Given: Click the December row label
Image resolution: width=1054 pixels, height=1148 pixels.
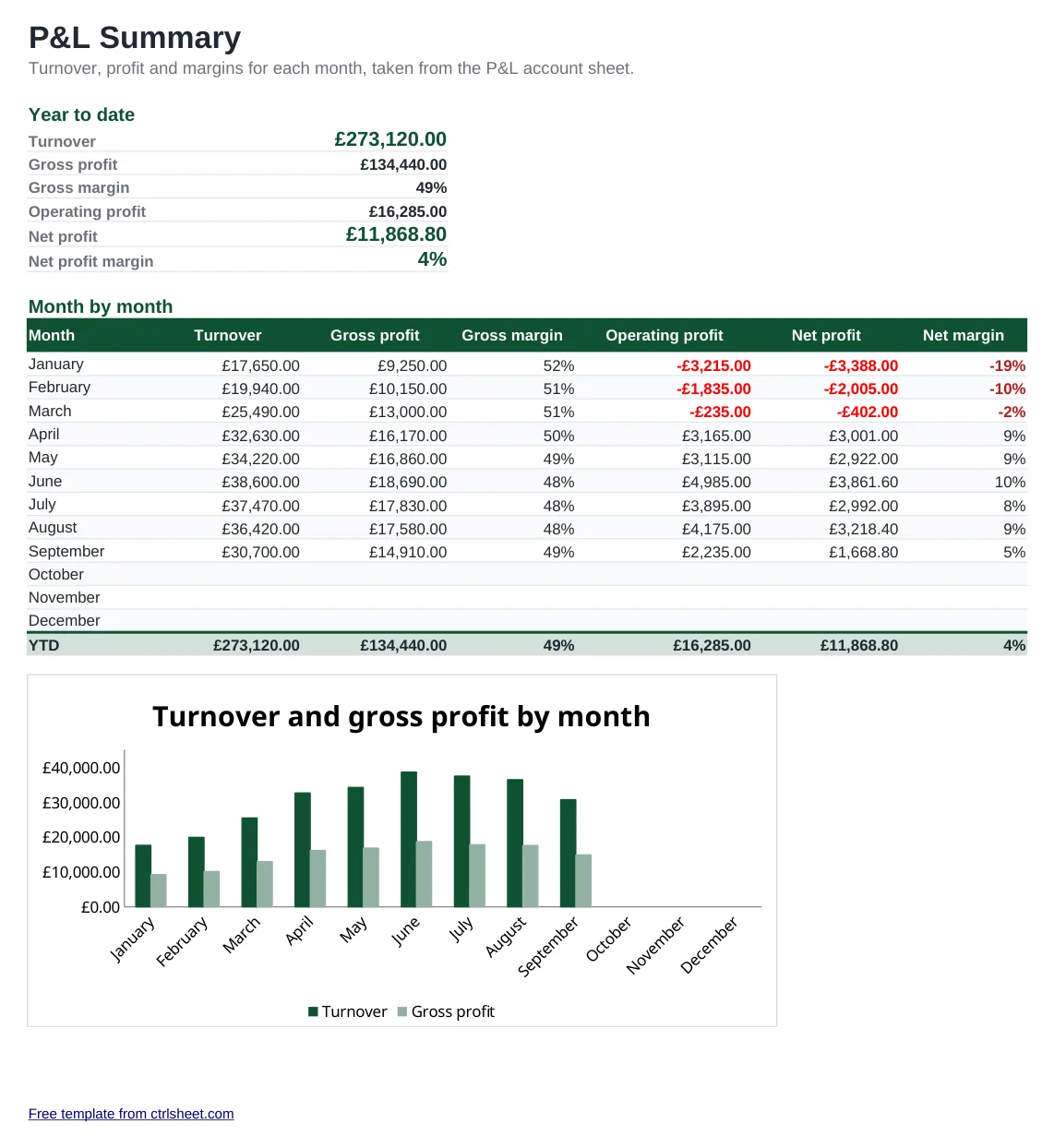Looking at the screenshot, I should coord(65,620).
